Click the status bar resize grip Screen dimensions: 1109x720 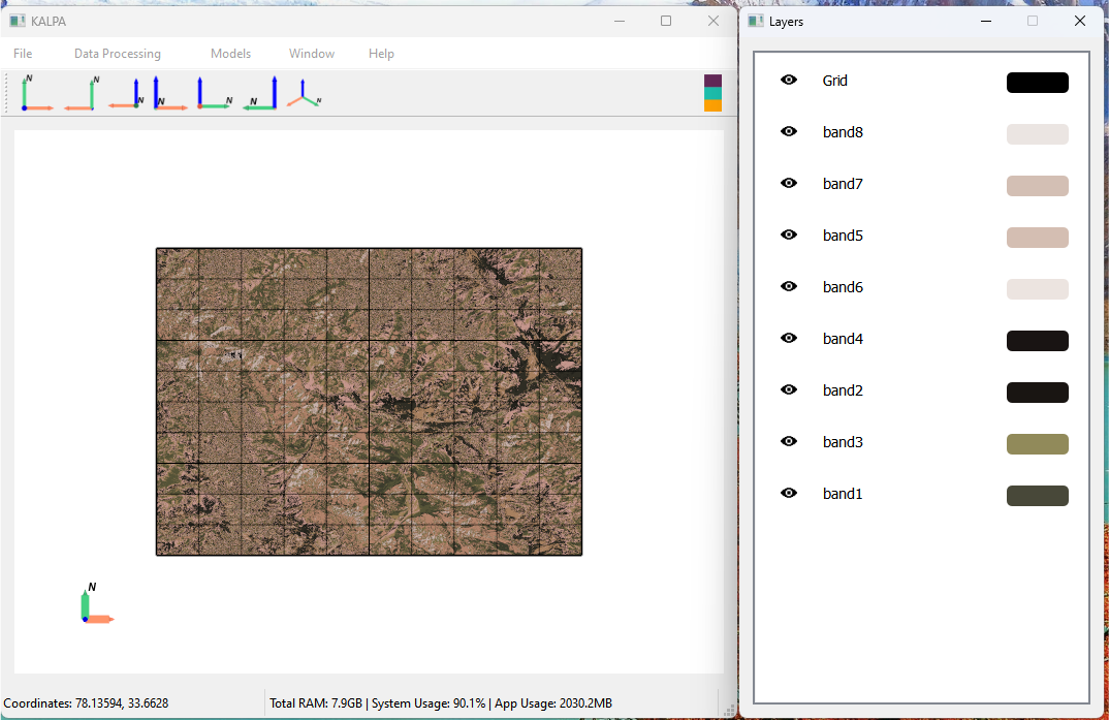pos(728,710)
